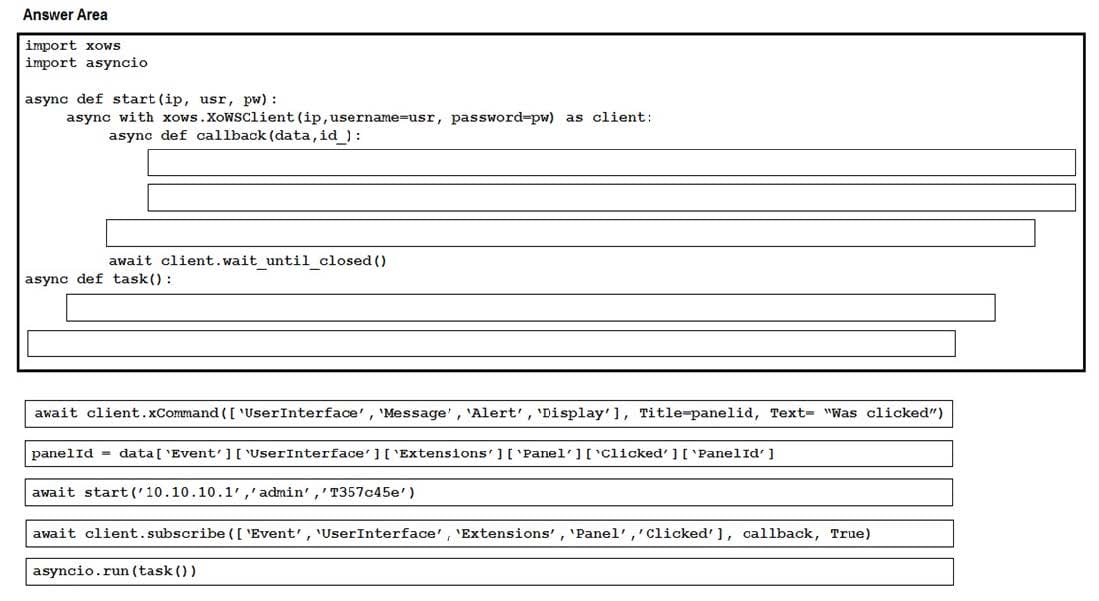Click the first empty slot below callback definition
This screenshot has width=1099, height=601.
click(x=611, y=162)
